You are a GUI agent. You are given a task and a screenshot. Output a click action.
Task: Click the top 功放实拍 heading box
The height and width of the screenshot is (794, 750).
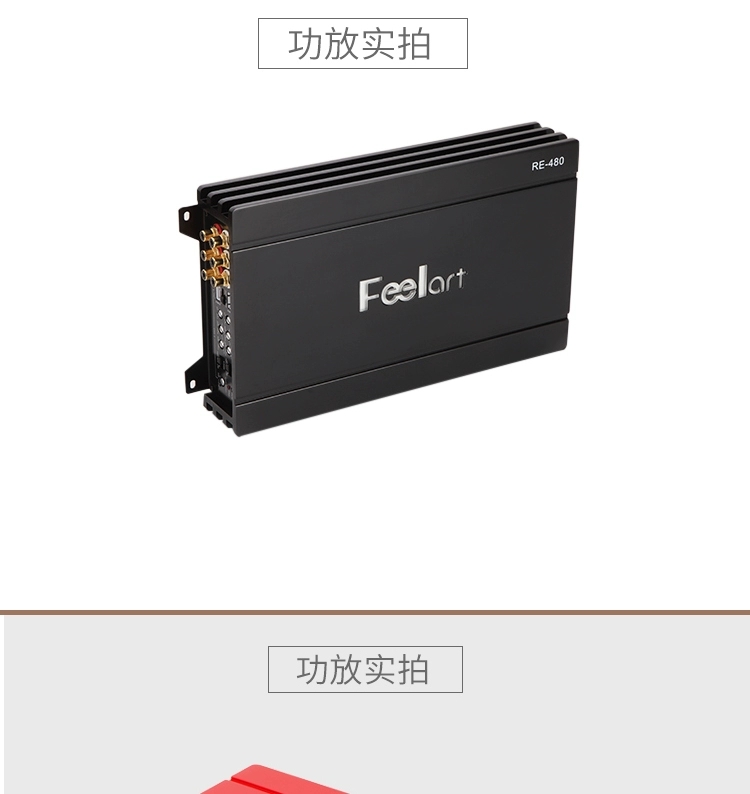[x=363, y=44]
